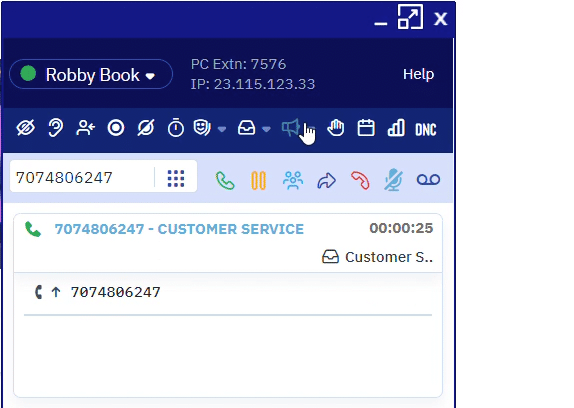This screenshot has width=574, height=408.
Task: Click the crossed-out eye icon in toolbar
Action: [x=26, y=128]
